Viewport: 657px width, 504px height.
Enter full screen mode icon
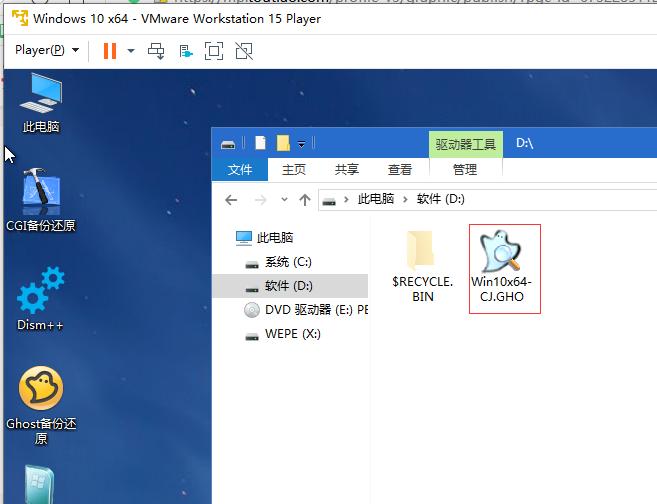pyautogui.click(x=214, y=51)
